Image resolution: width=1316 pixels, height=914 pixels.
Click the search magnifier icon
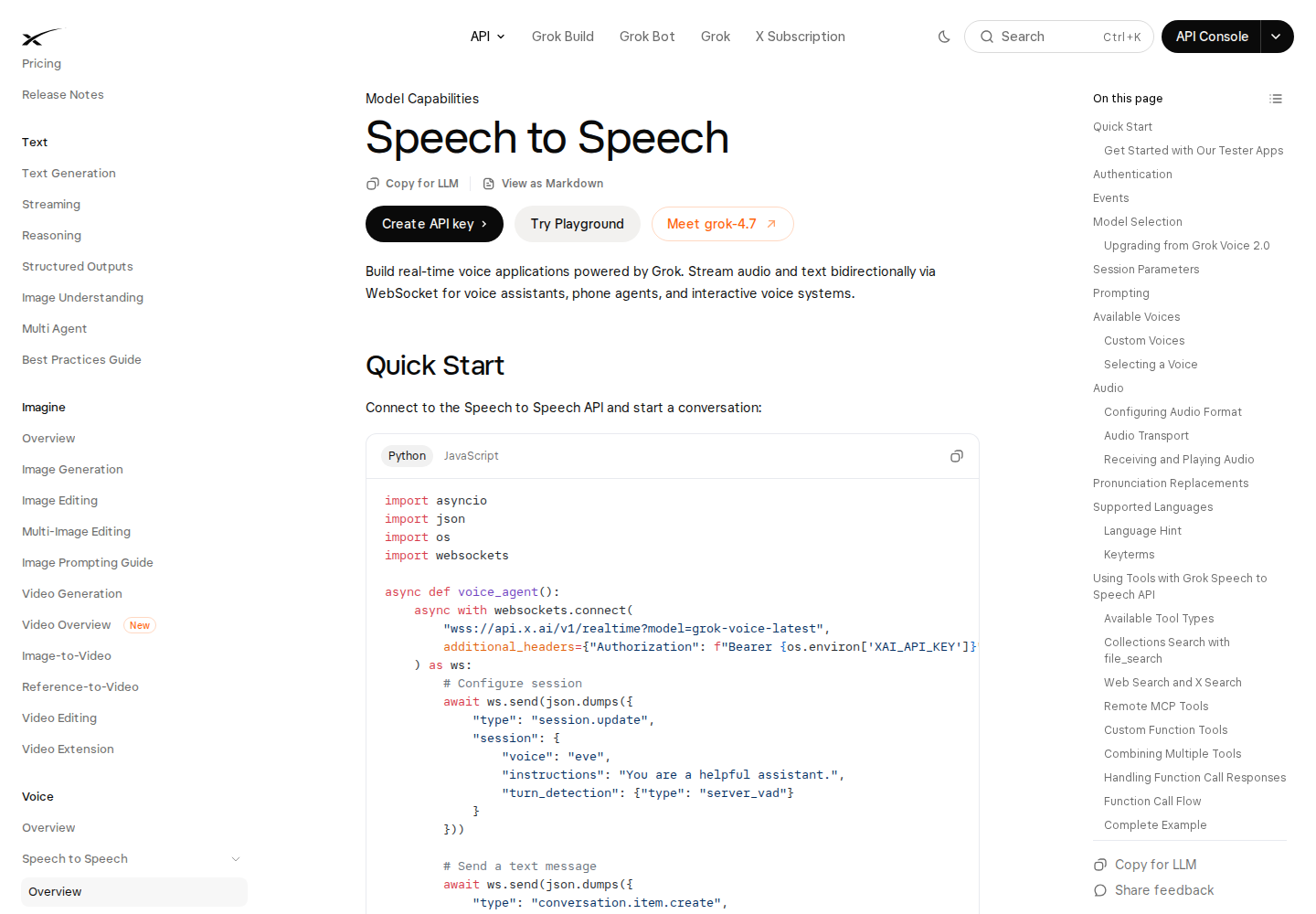coord(987,37)
